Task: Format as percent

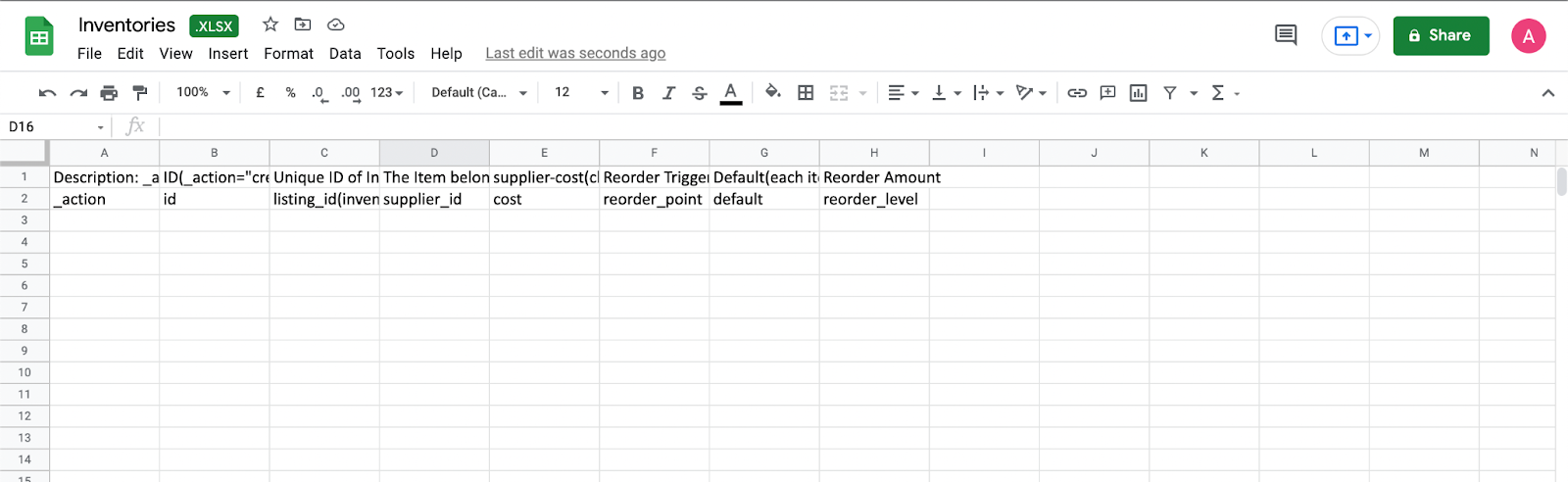Action: pyautogui.click(x=290, y=93)
